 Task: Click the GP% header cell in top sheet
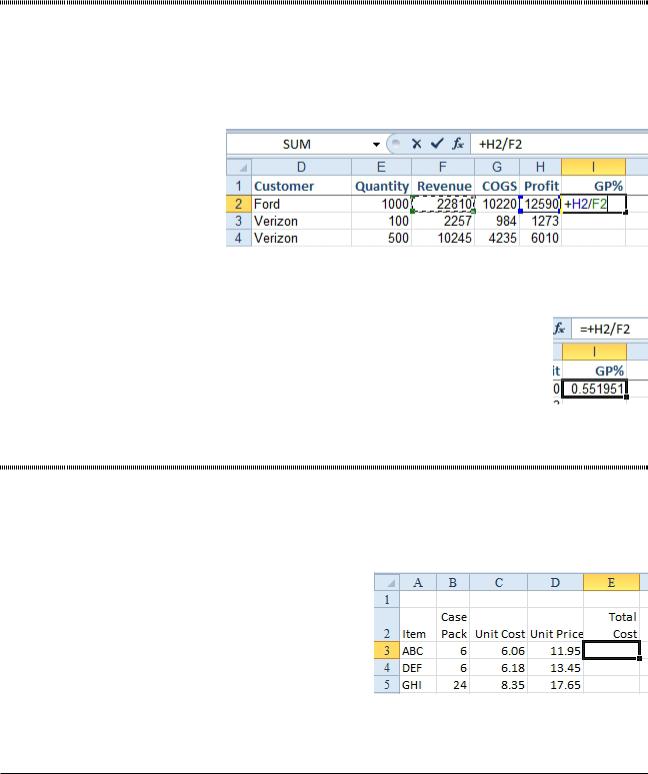[x=593, y=186]
